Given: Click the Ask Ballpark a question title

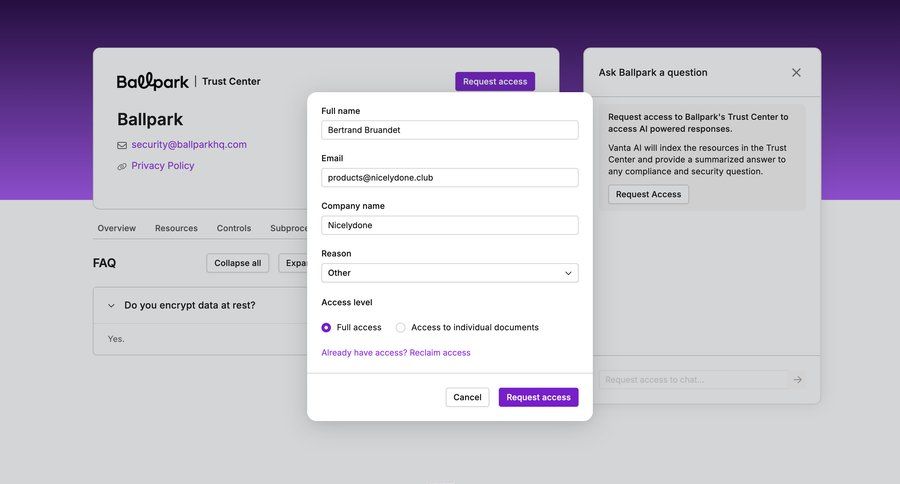Looking at the screenshot, I should [653, 72].
